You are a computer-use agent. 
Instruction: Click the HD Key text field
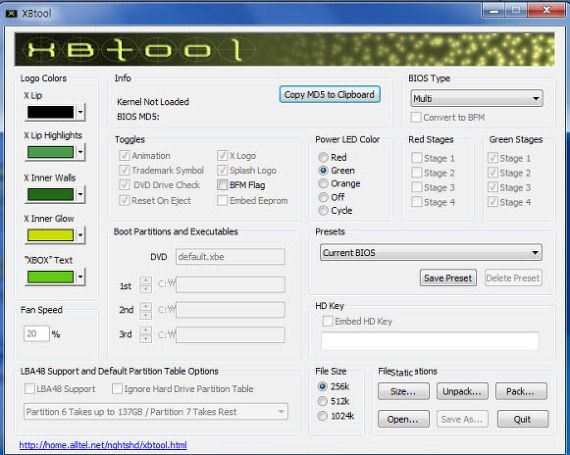[430, 341]
